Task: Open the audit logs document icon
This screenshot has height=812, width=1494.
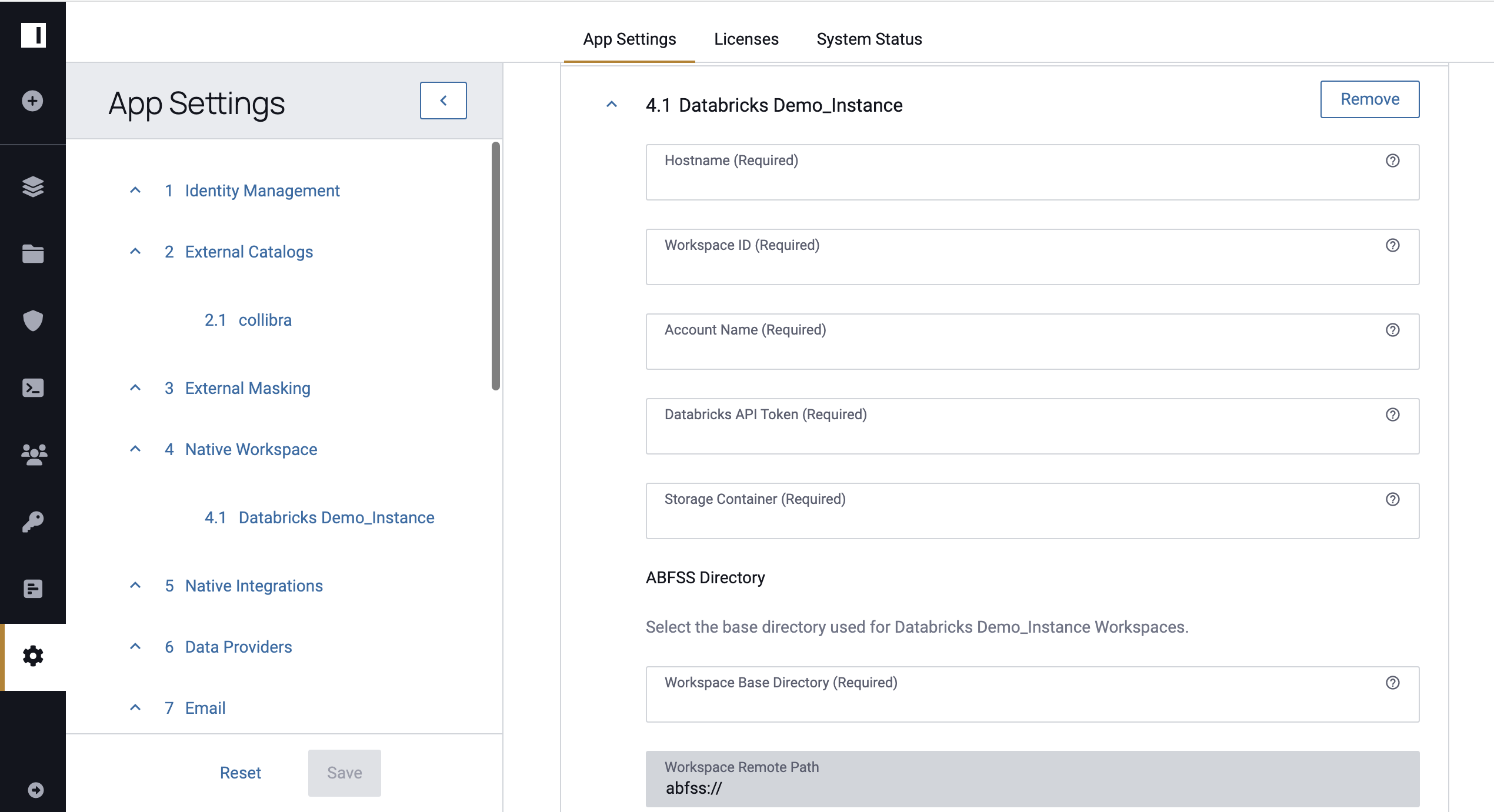Action: [33, 589]
